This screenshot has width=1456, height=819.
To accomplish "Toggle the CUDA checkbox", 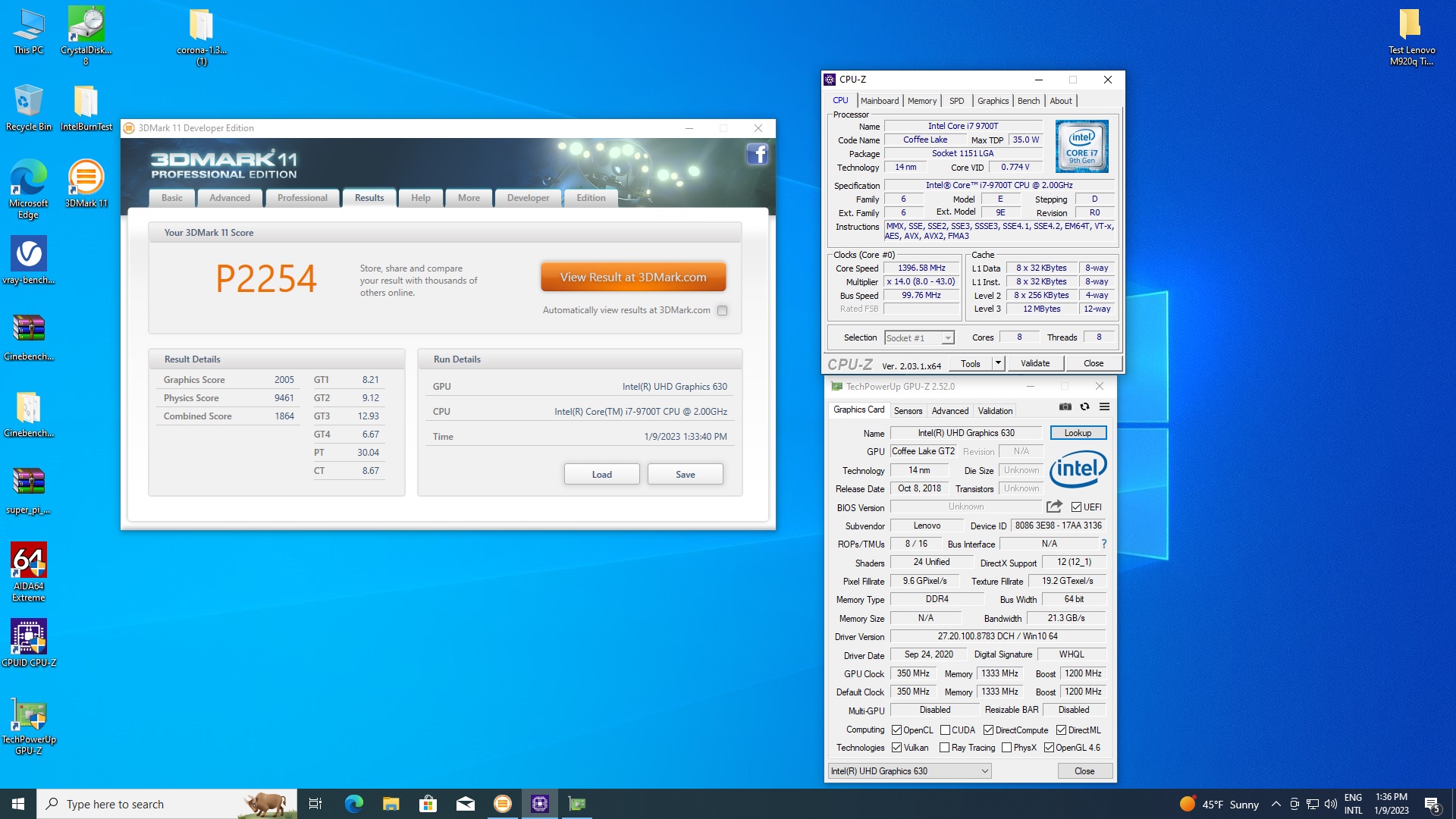I will [x=945, y=730].
